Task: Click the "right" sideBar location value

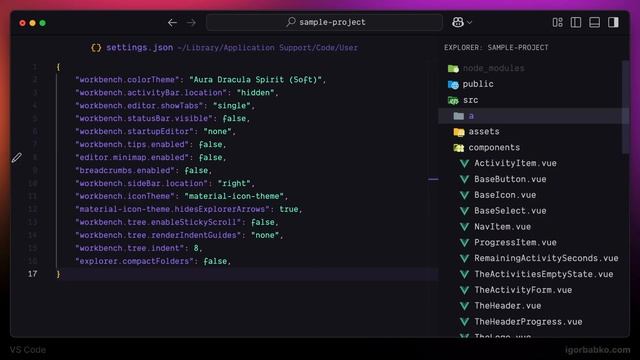Action: (x=234, y=183)
